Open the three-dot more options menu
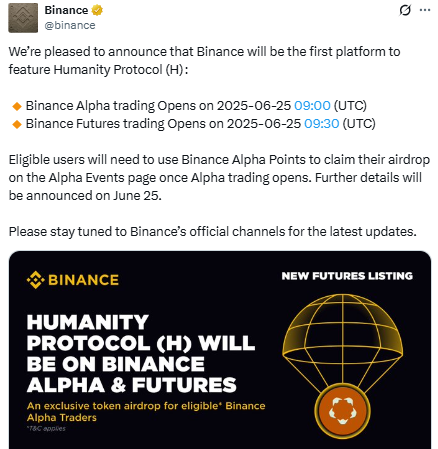 coord(425,10)
